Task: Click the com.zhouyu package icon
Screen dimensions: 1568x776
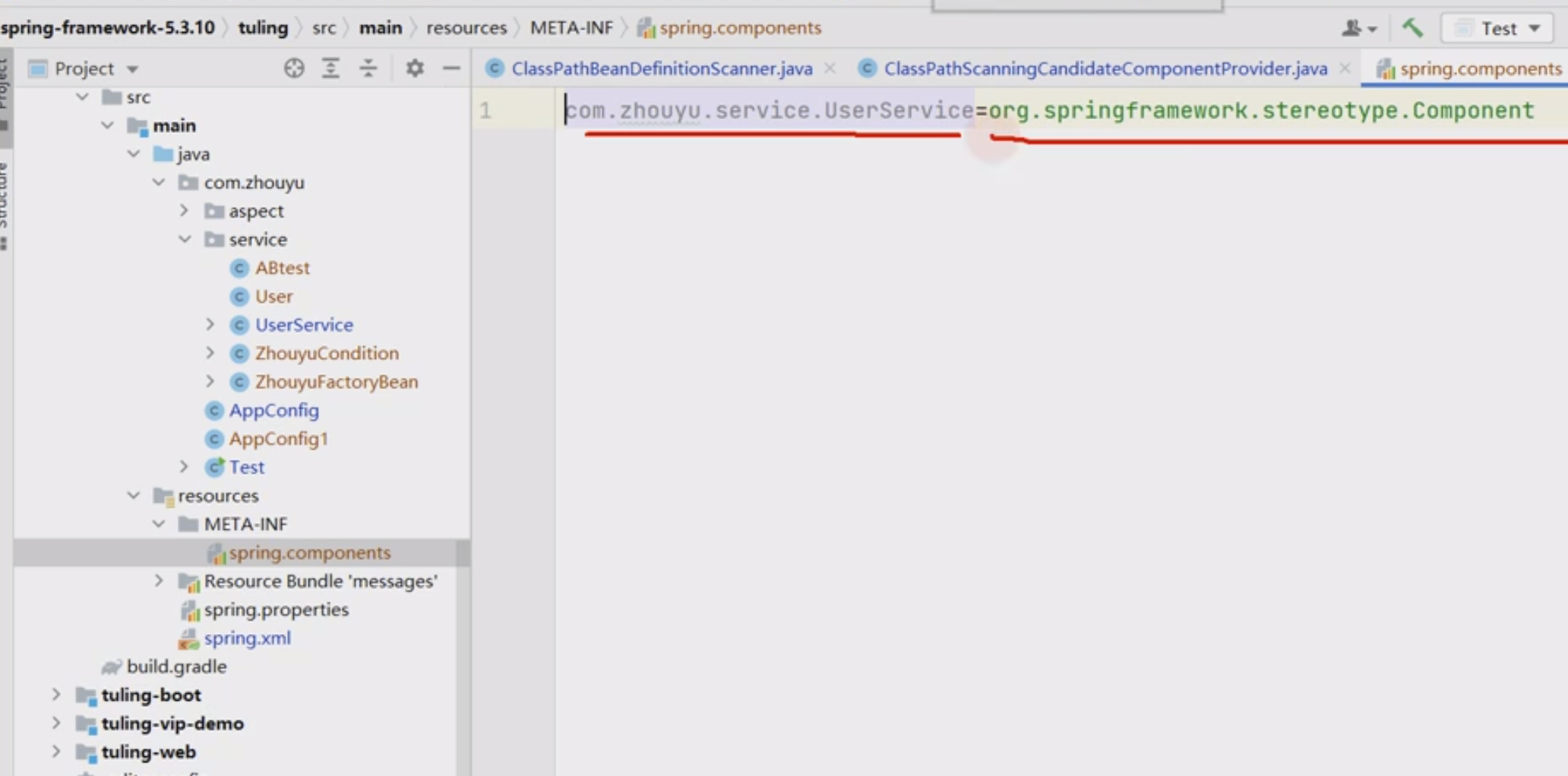Action: tap(188, 182)
